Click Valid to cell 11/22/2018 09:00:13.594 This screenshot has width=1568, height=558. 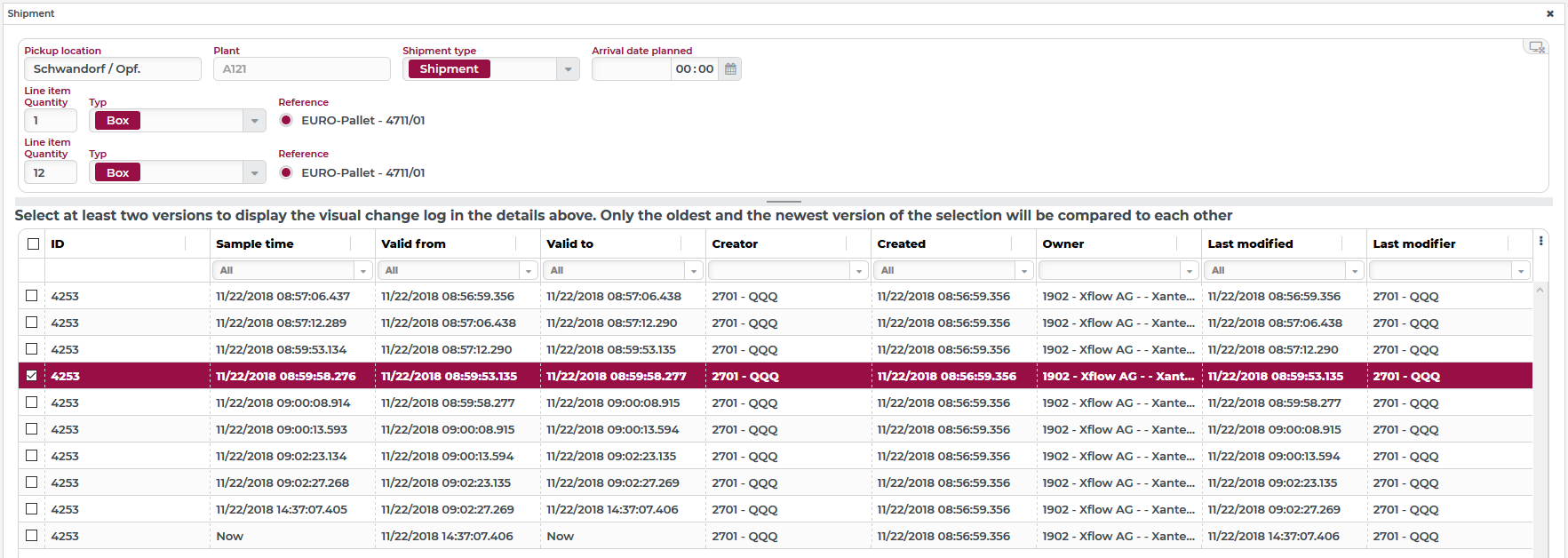613,429
